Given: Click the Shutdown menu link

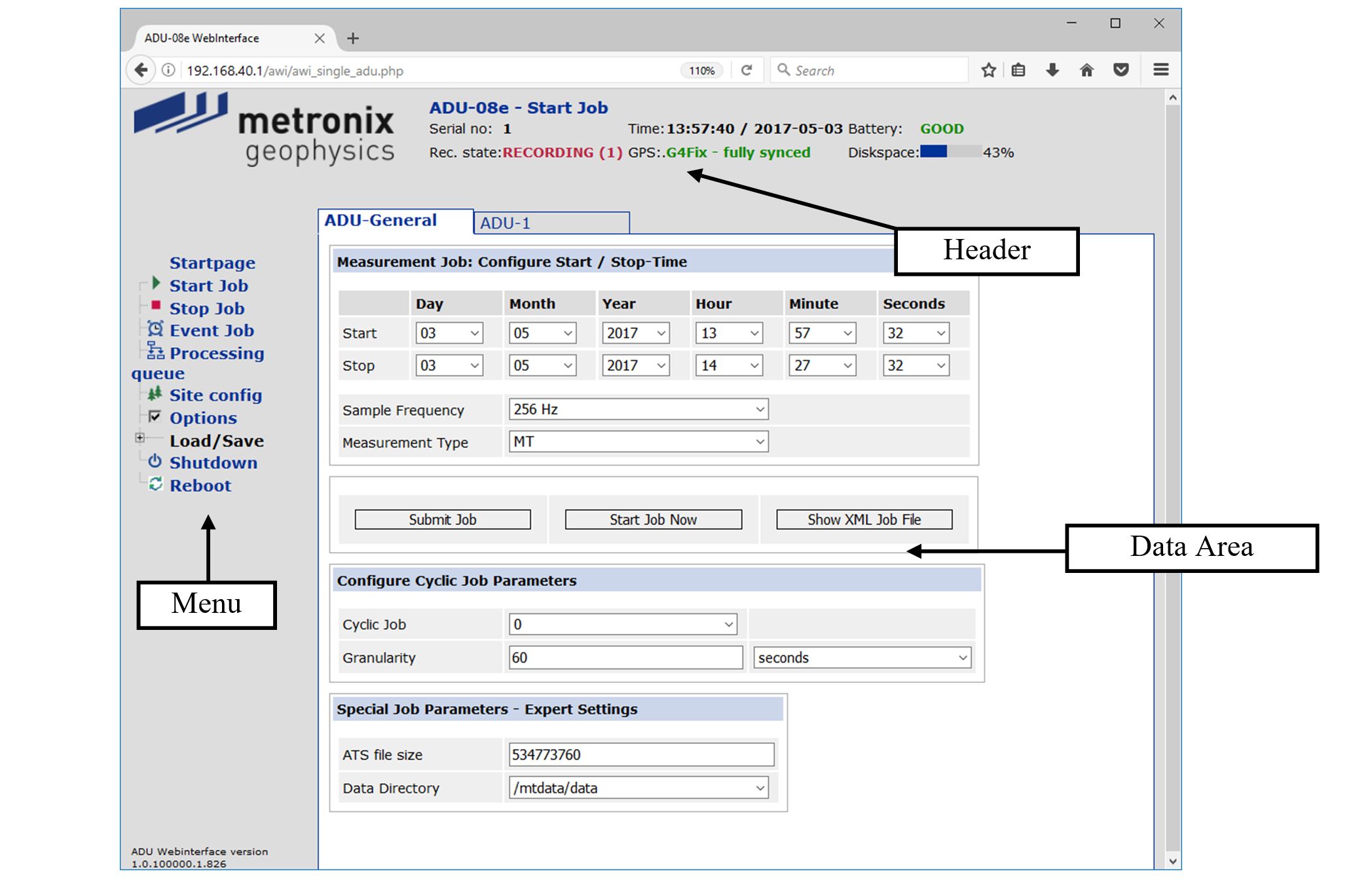Looking at the screenshot, I should [x=213, y=463].
